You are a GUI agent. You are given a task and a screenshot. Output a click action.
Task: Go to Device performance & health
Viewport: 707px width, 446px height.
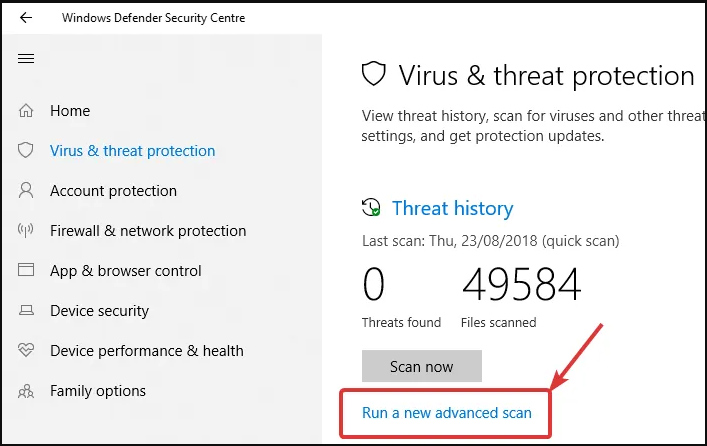(x=147, y=351)
